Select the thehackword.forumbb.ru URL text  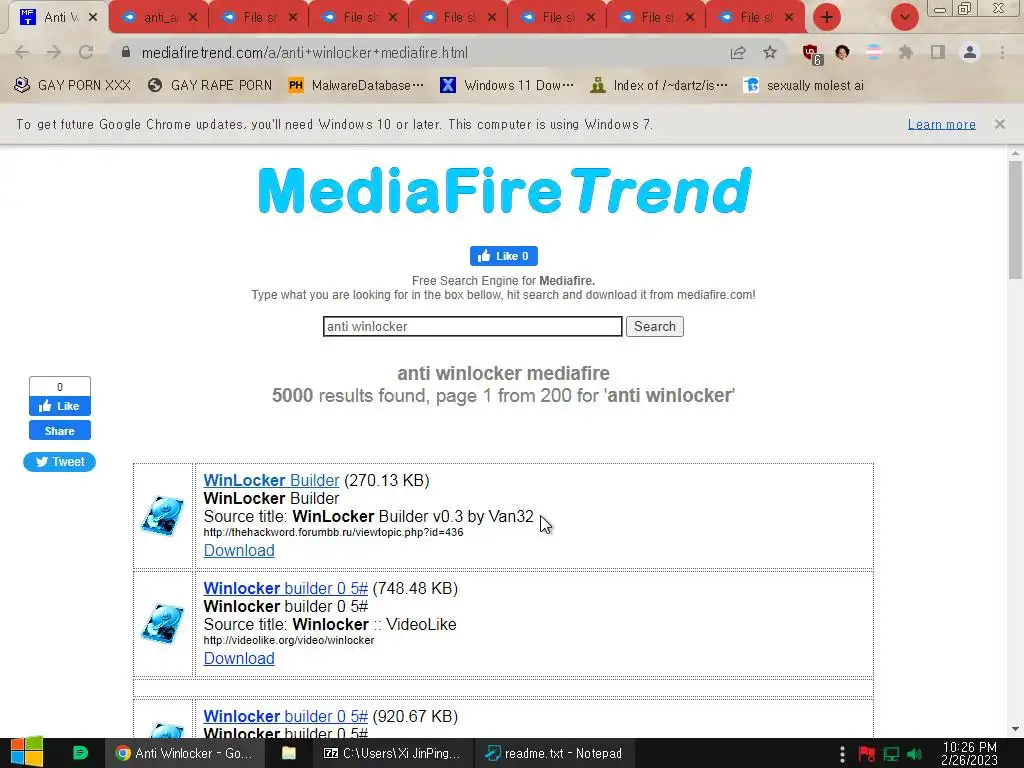pos(333,532)
